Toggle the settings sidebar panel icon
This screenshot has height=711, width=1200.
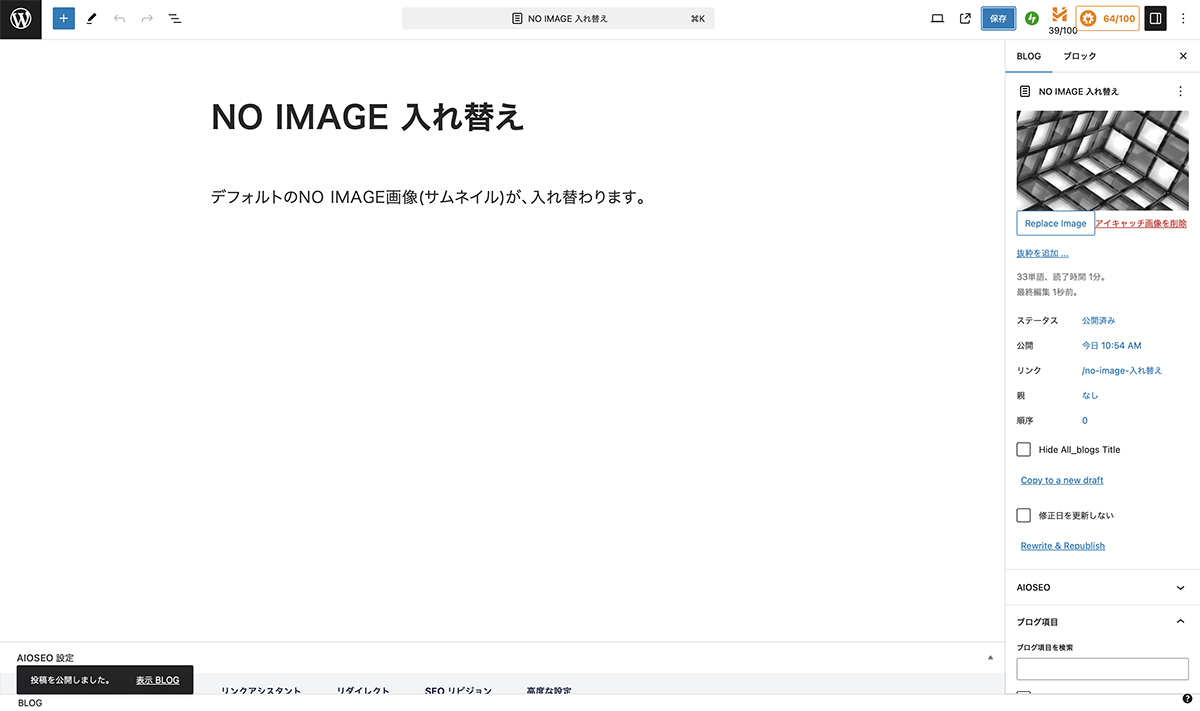pos(1155,19)
